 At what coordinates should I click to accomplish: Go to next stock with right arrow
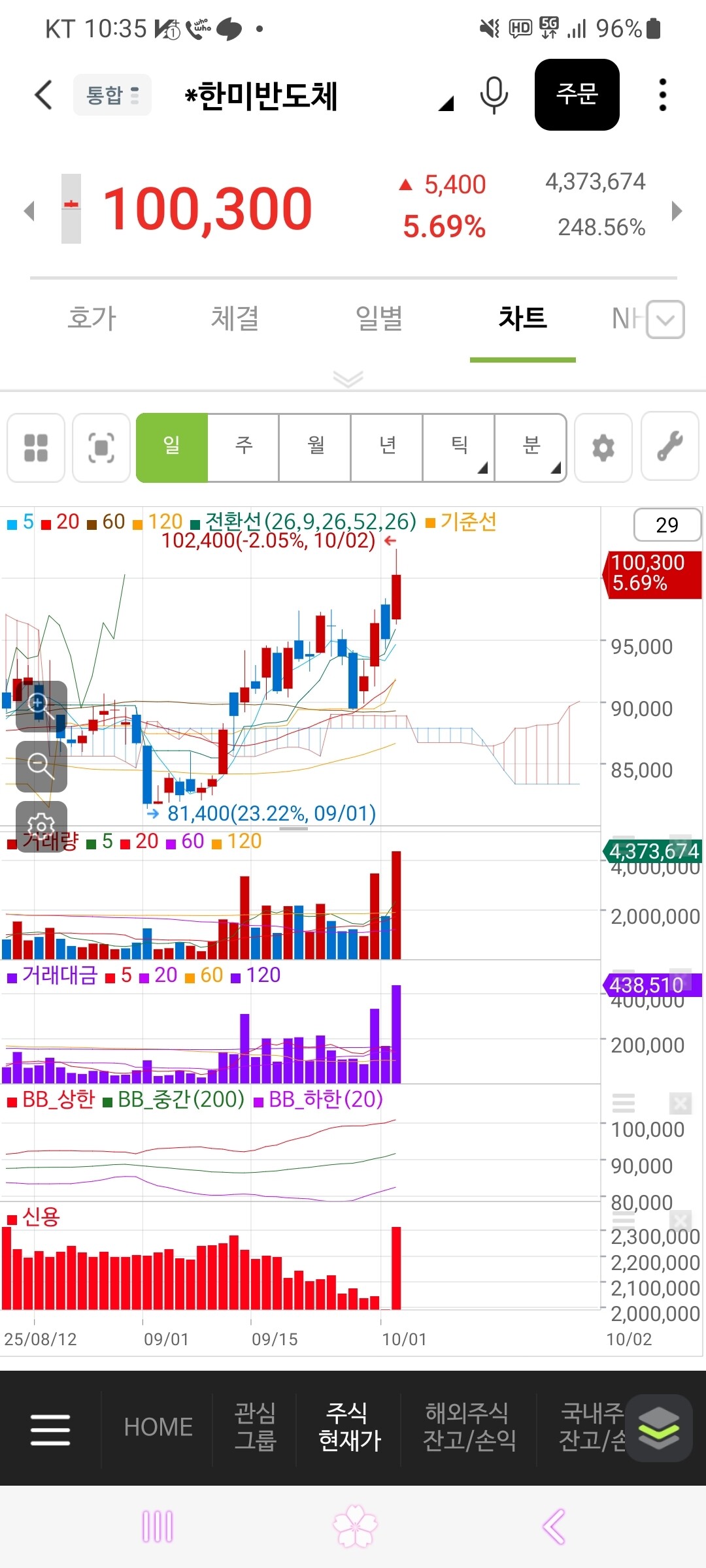[x=677, y=210]
